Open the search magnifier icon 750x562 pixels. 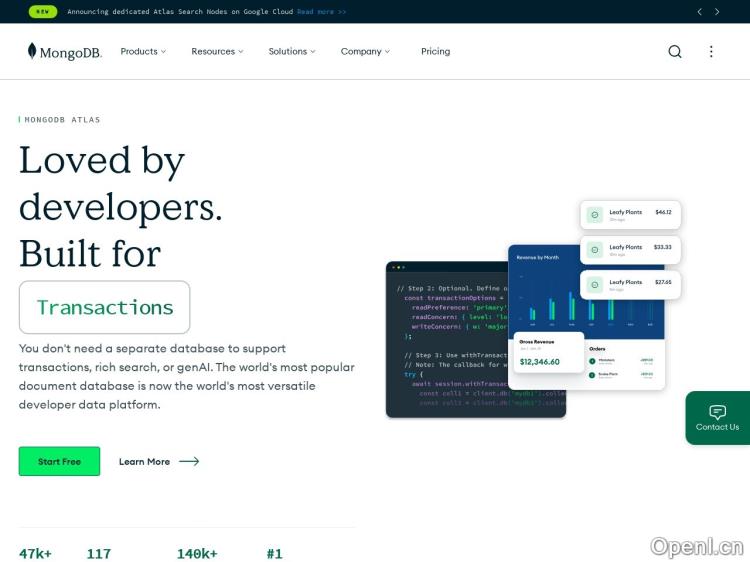pos(675,52)
